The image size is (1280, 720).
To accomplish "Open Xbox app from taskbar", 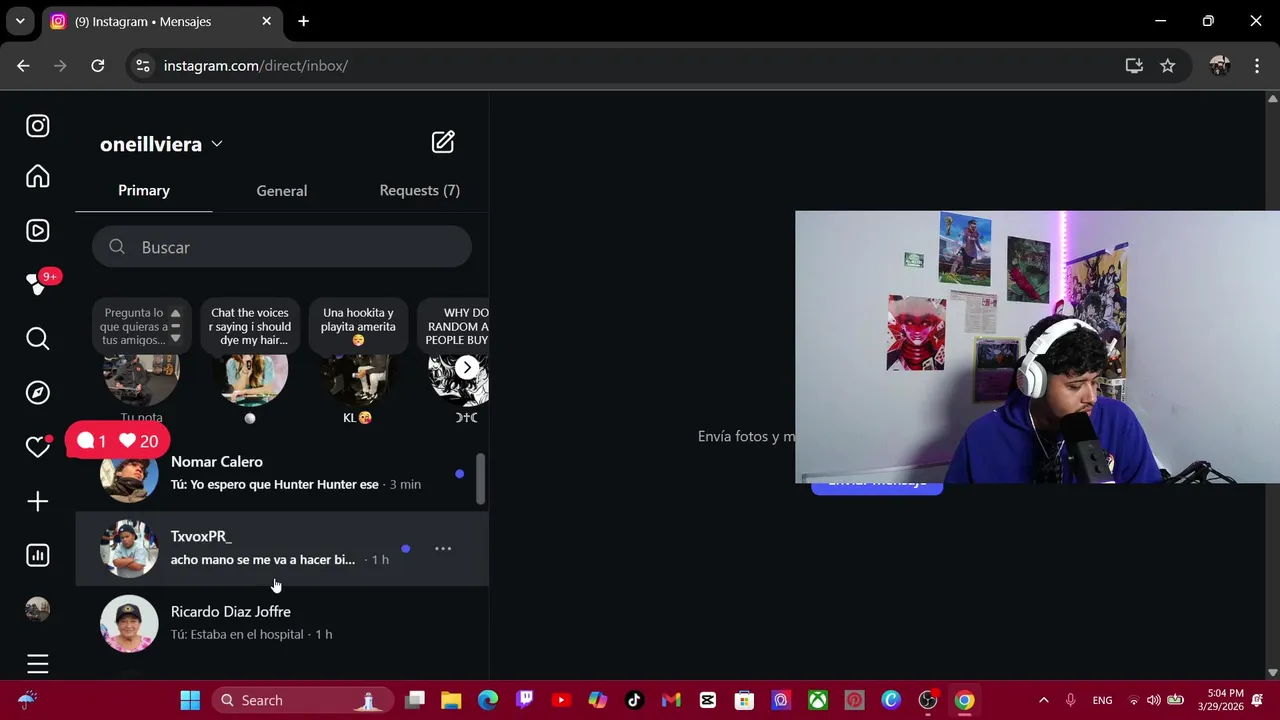I will (818, 700).
